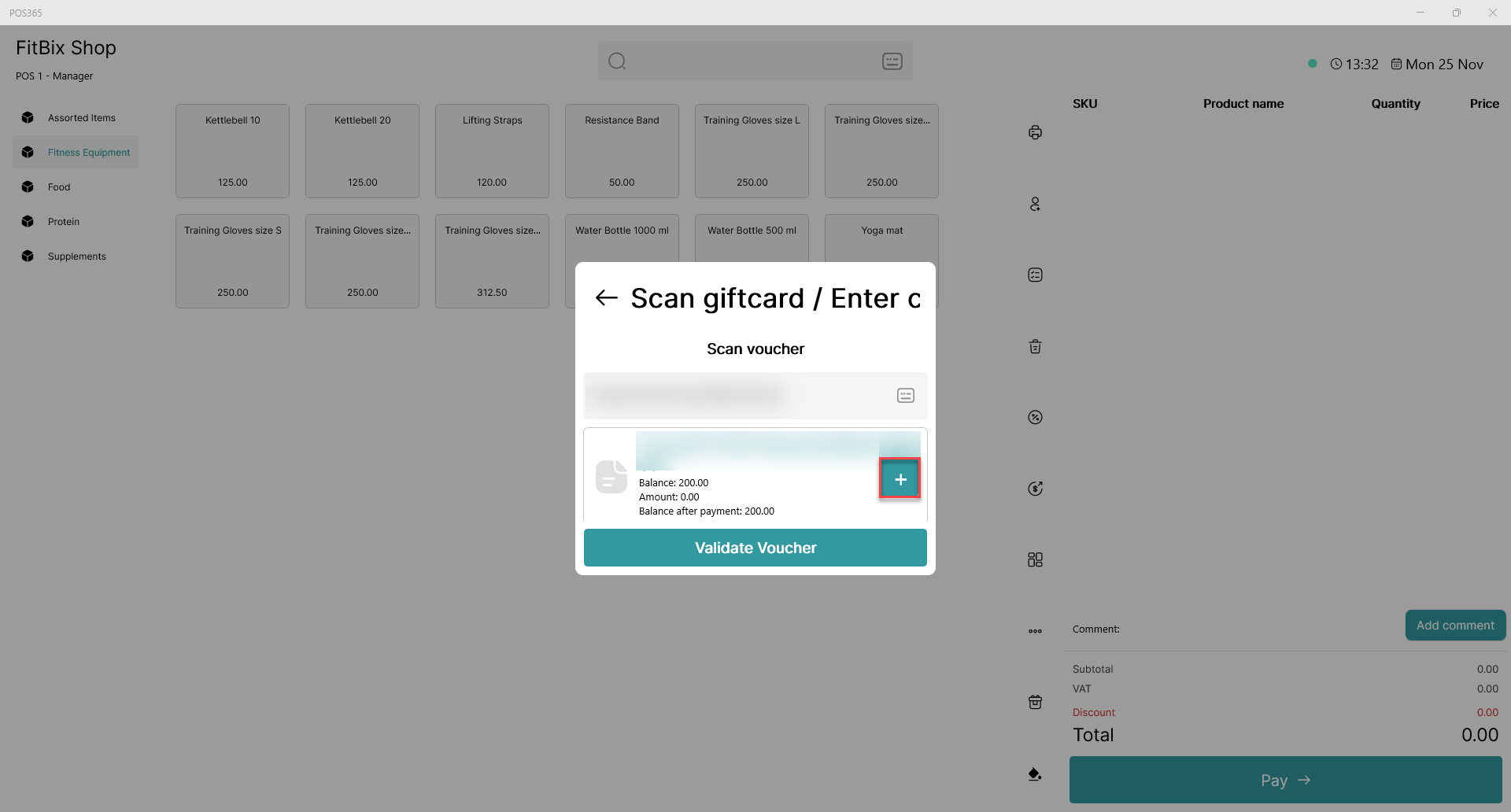Click the 'Balance: 200.00' text

[674, 483]
